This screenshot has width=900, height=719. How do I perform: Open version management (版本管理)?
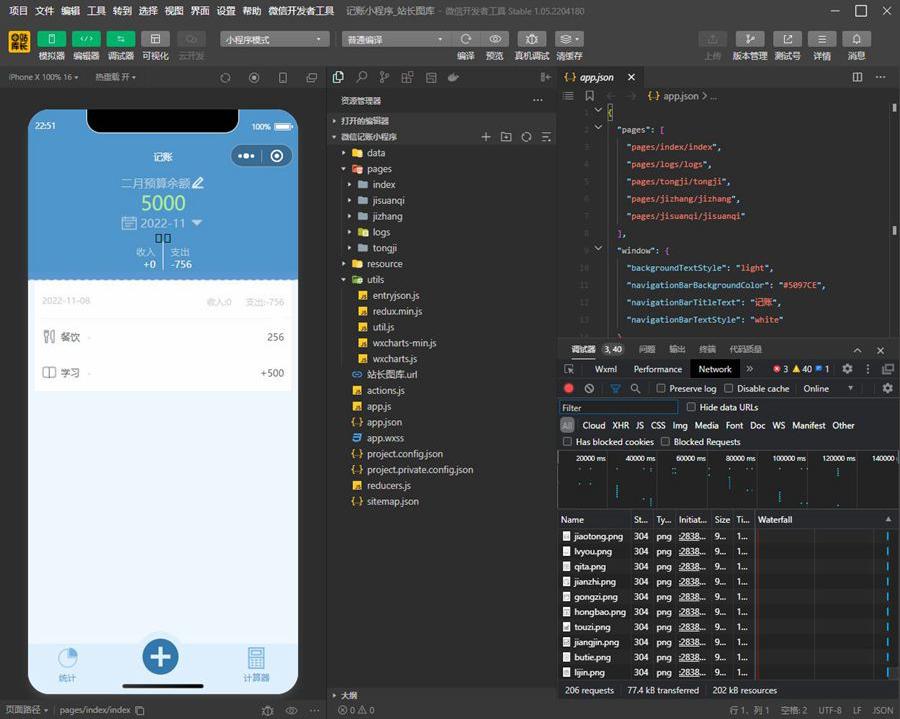(750, 39)
